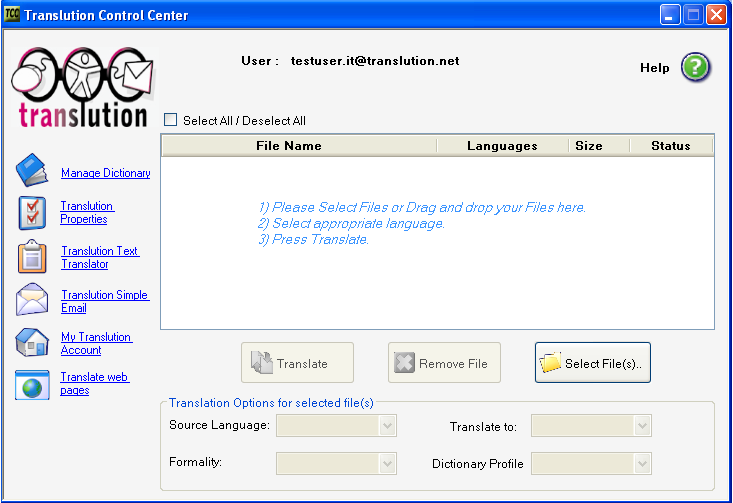Click the Help text label
Screen dimensions: 733x503
[654, 68]
